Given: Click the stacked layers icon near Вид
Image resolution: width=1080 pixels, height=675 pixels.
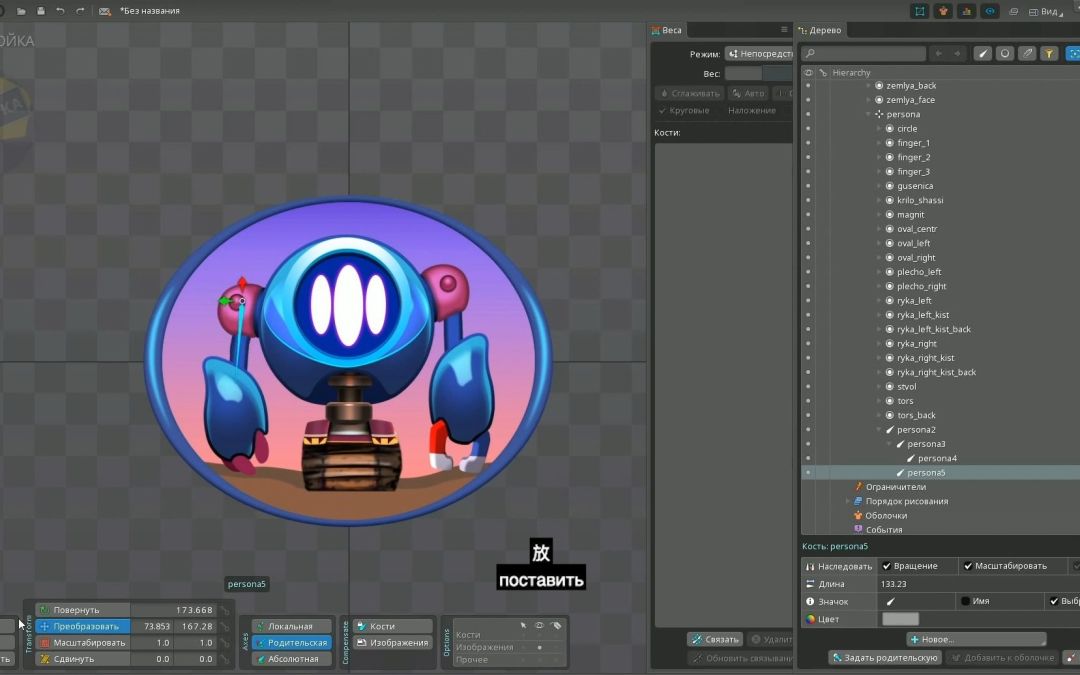Looking at the screenshot, I should [1013, 12].
